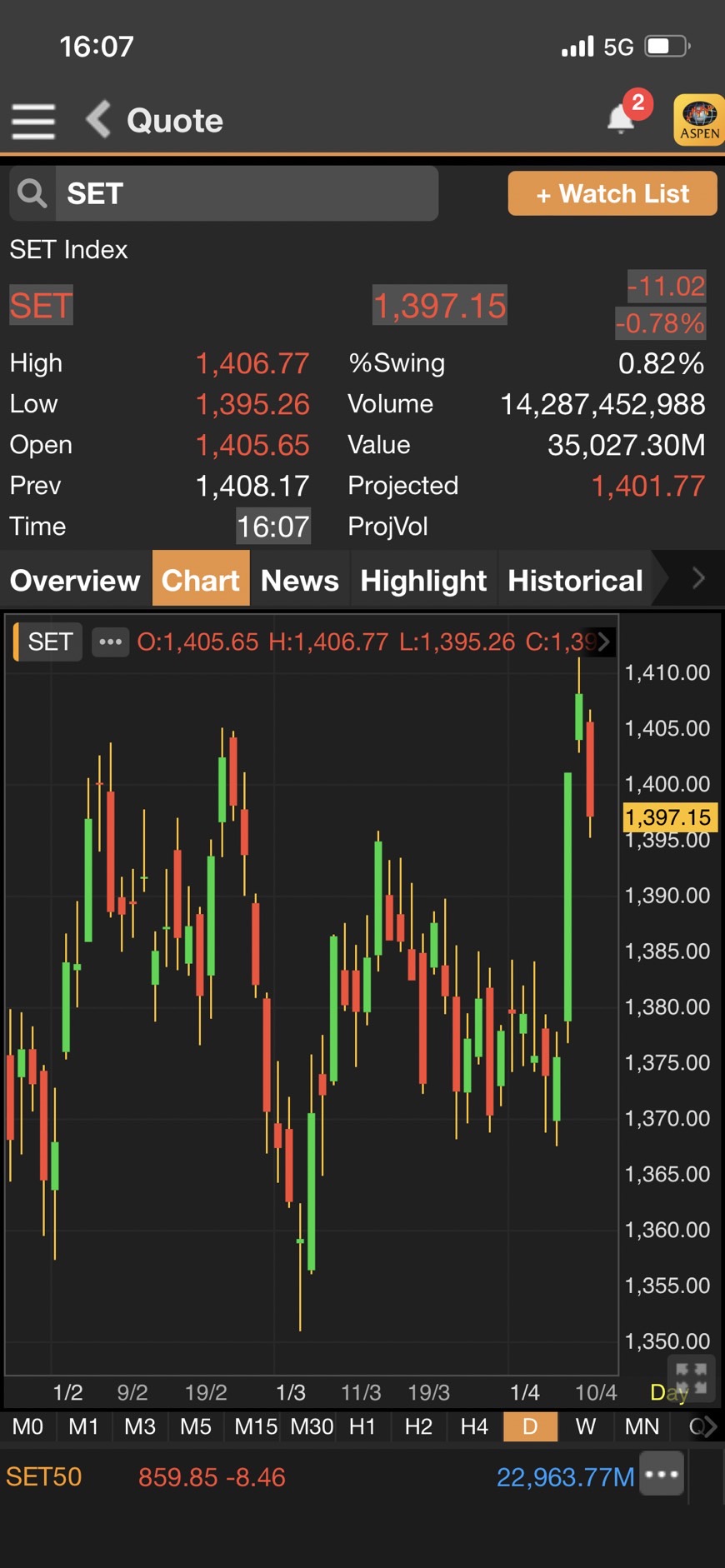Switch to the News tab
The height and width of the screenshot is (1568, 725).
click(299, 580)
